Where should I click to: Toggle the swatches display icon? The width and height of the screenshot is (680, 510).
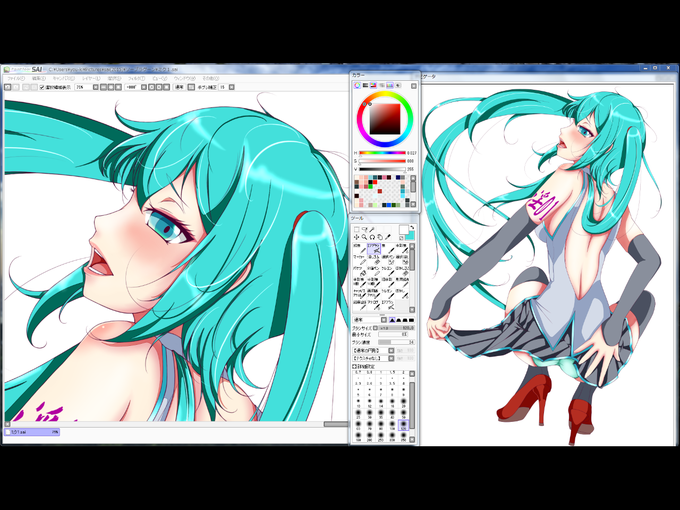(390, 85)
